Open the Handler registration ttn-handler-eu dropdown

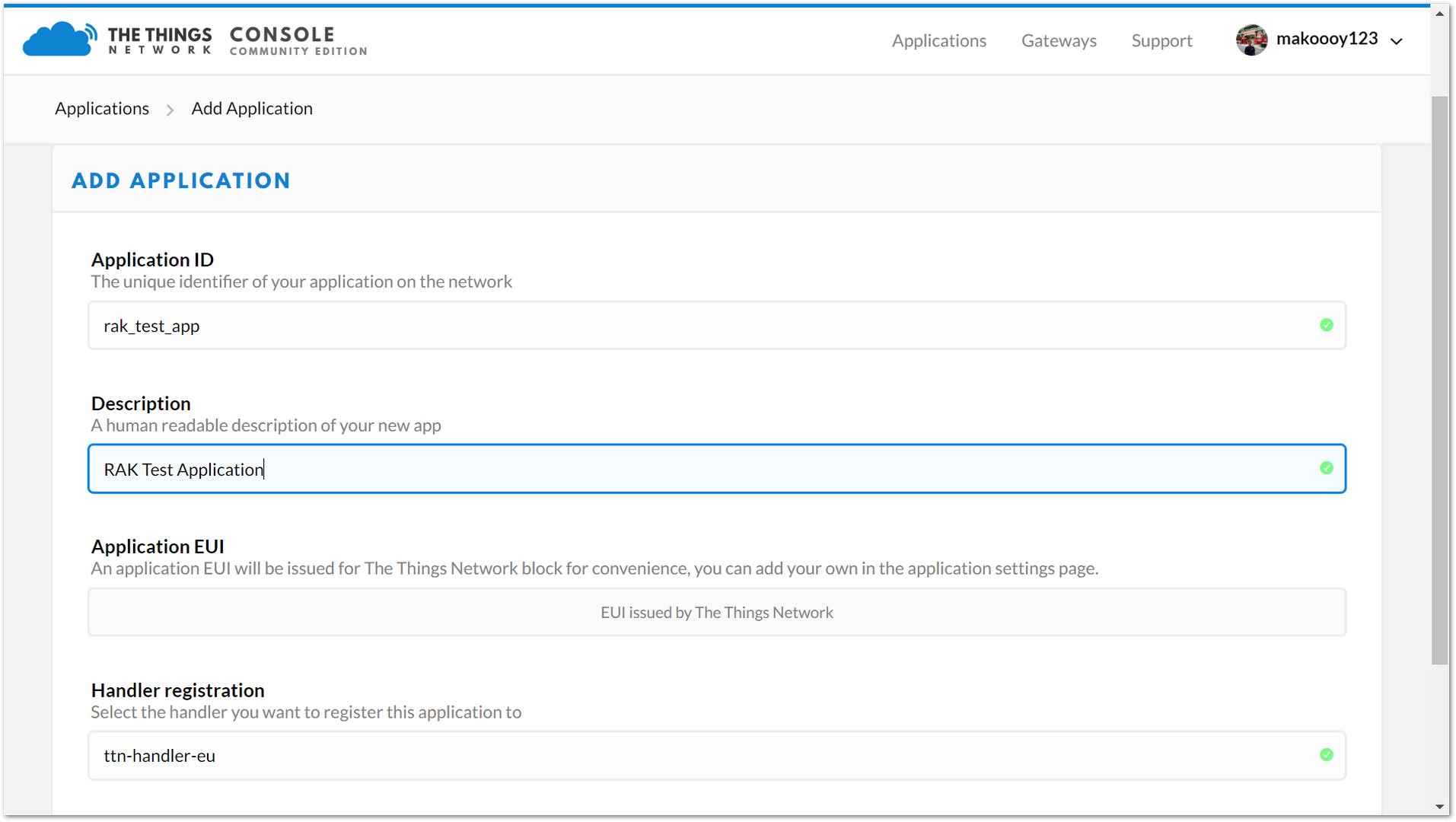(717, 756)
